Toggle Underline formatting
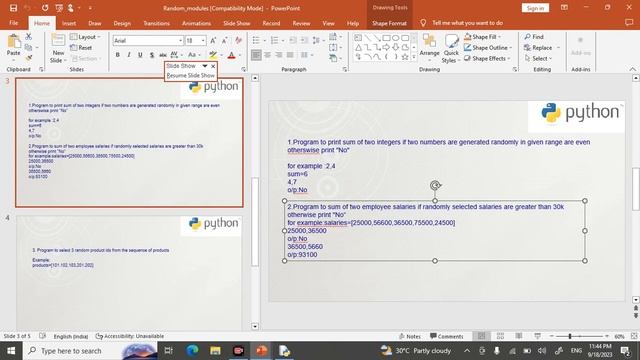This screenshot has height=360, width=640. click(x=140, y=55)
